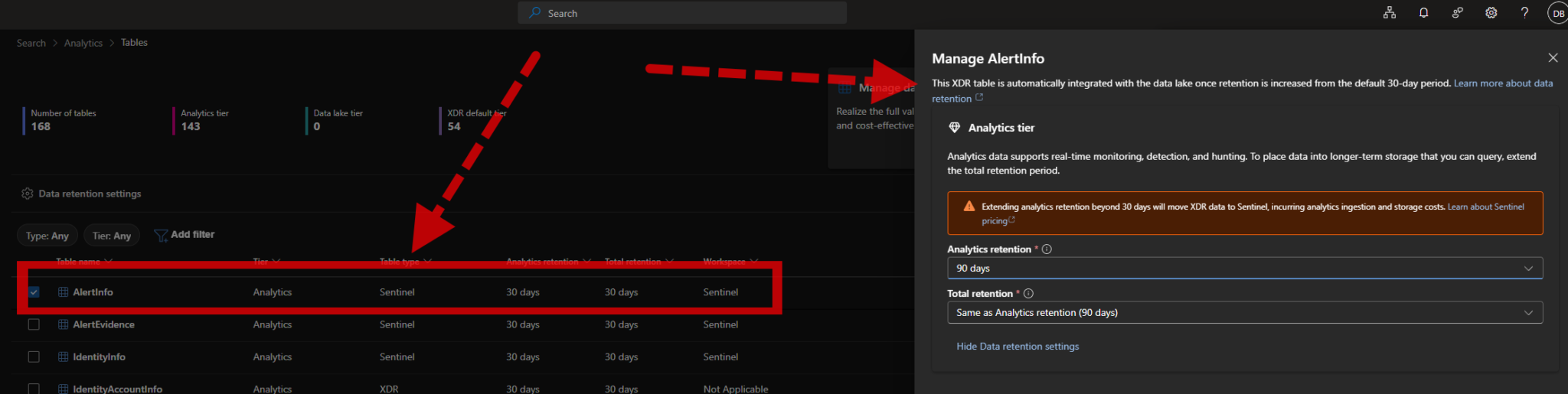1568x394 pixels.
Task: Click external link icon after Sentinel pricing
Action: tap(1011, 220)
